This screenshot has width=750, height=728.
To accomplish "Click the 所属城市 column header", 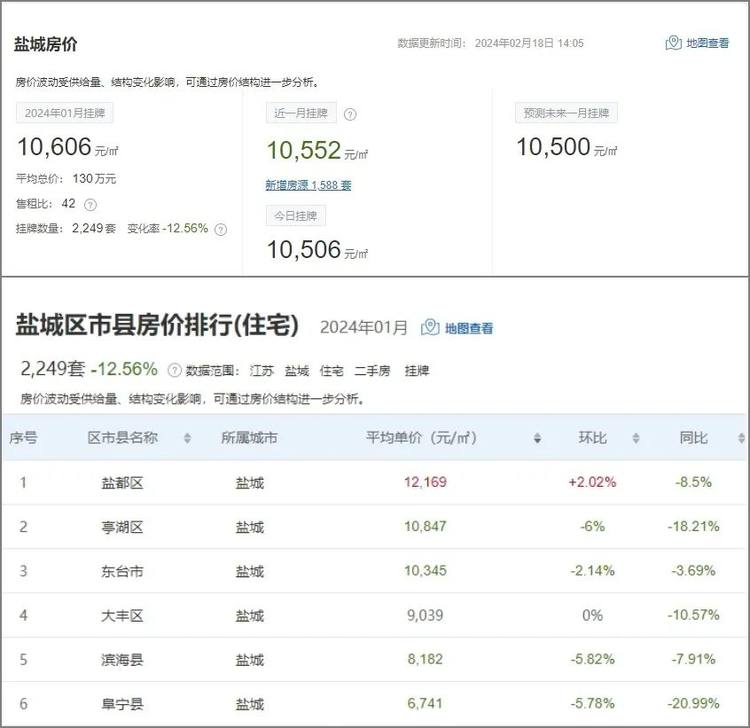I will click(249, 437).
